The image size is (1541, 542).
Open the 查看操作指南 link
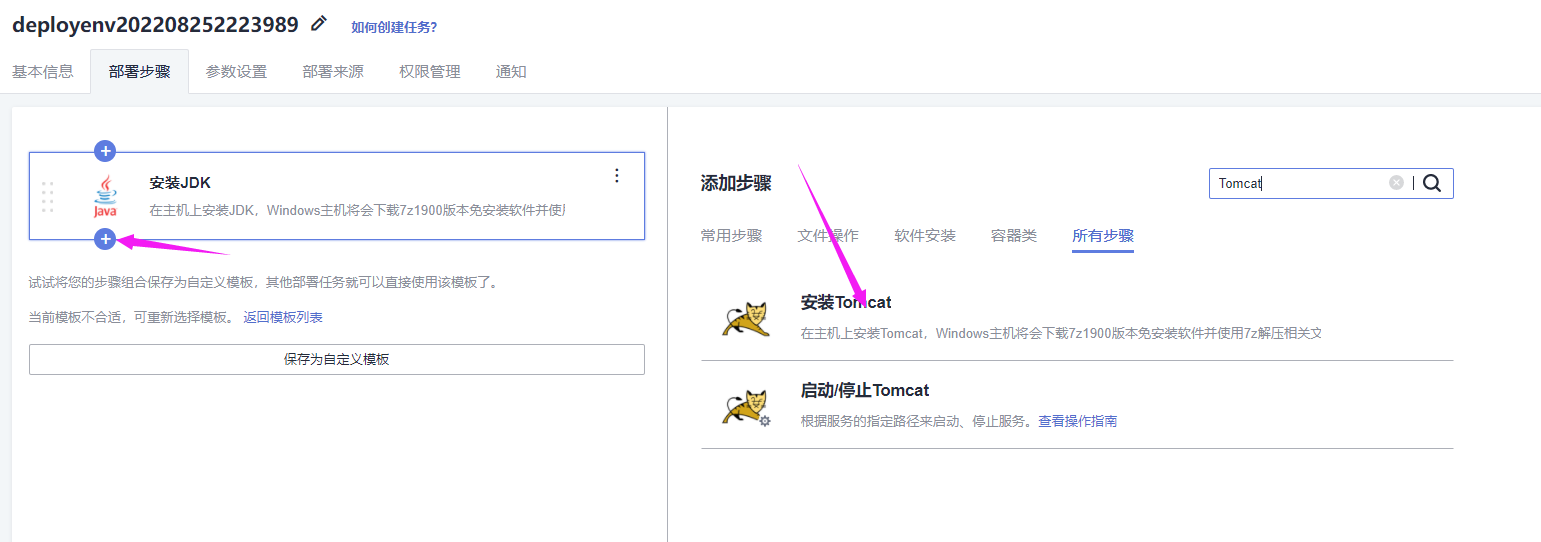(1077, 421)
